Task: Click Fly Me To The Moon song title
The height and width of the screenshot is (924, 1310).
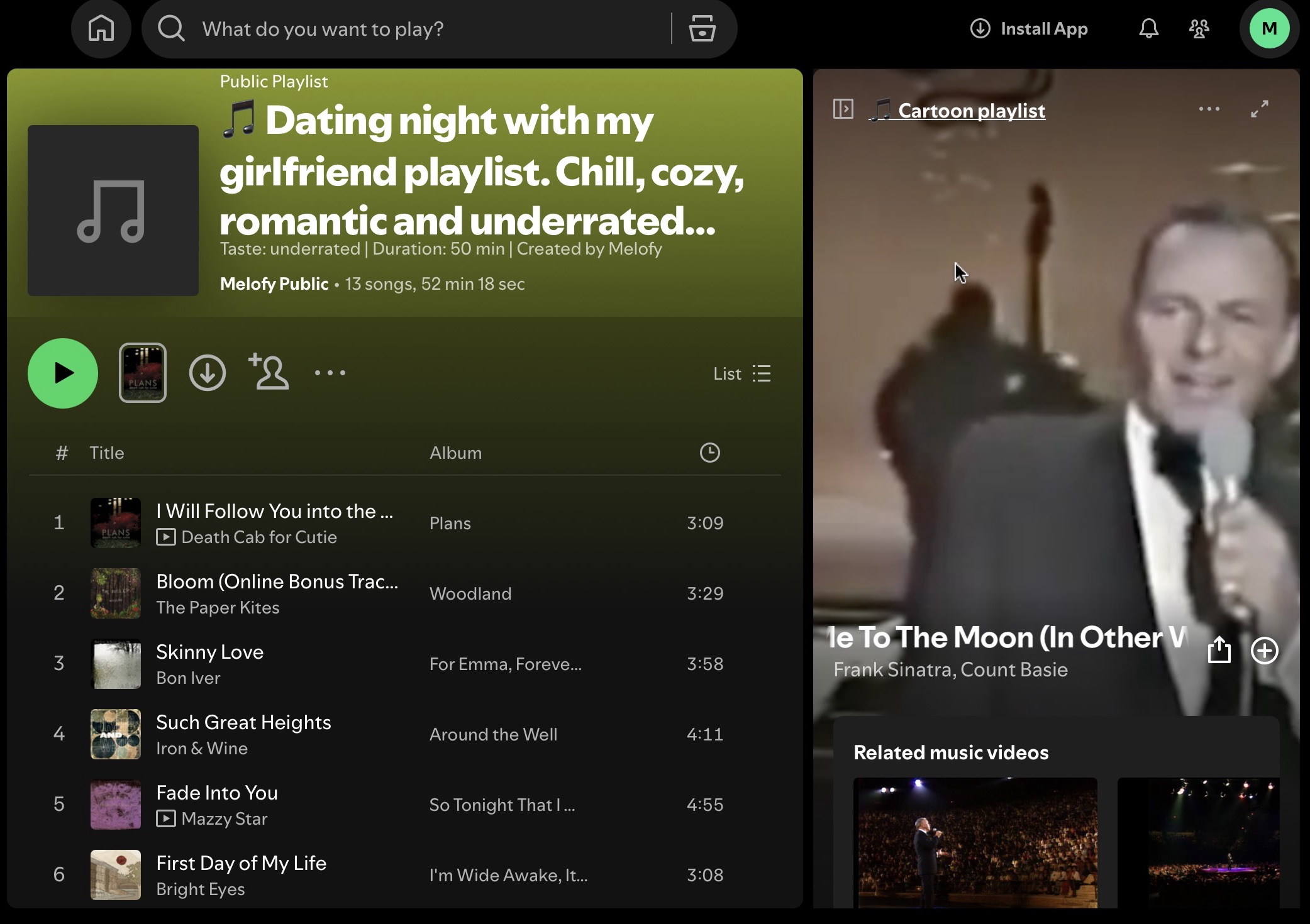Action: (x=1008, y=637)
